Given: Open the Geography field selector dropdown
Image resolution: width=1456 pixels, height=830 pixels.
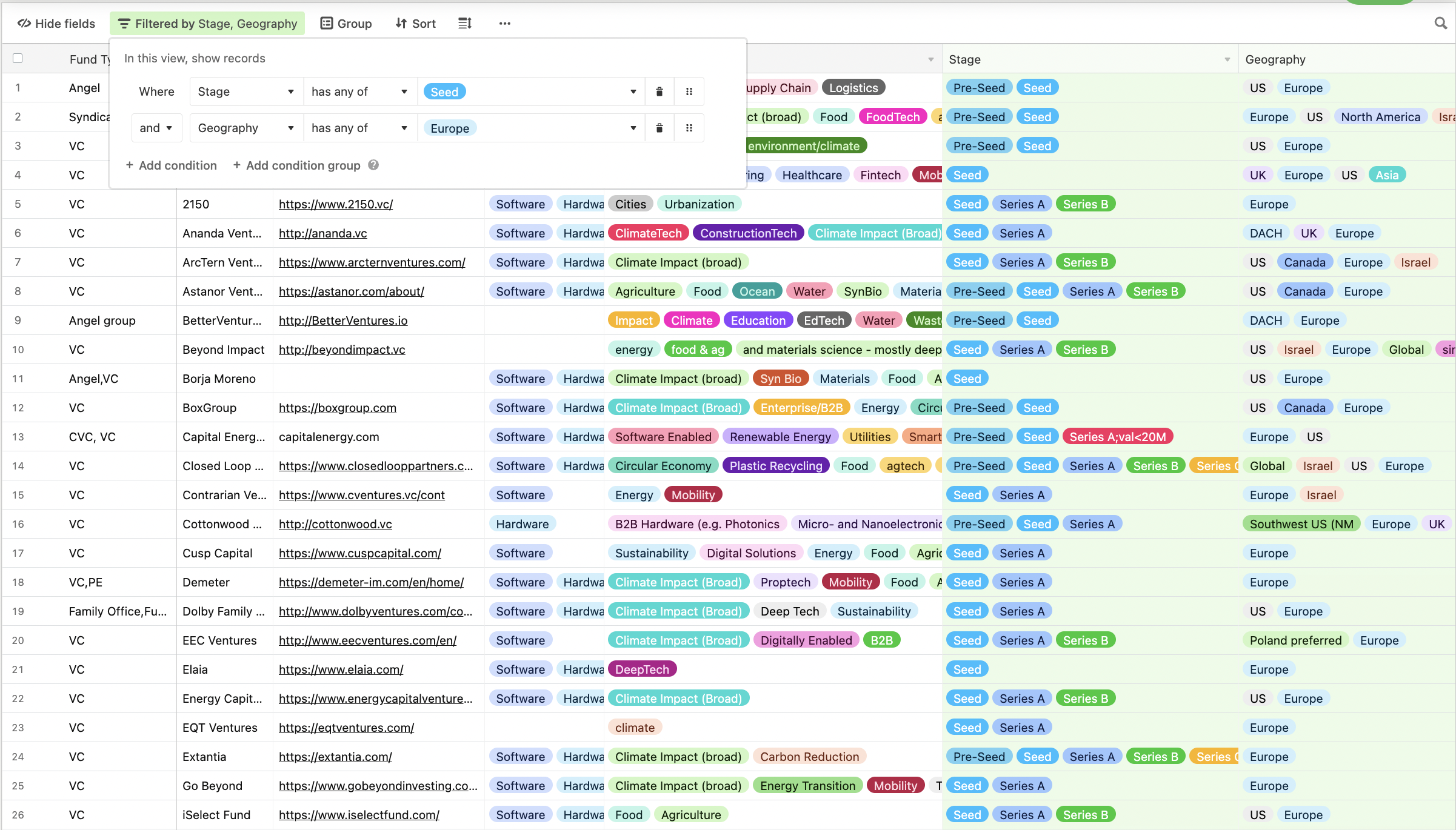Looking at the screenshot, I should coord(246,128).
